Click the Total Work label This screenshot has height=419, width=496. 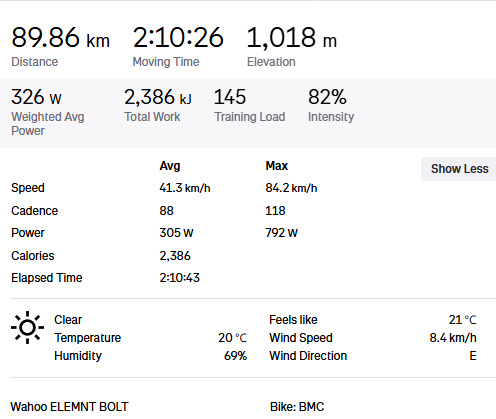152,117
